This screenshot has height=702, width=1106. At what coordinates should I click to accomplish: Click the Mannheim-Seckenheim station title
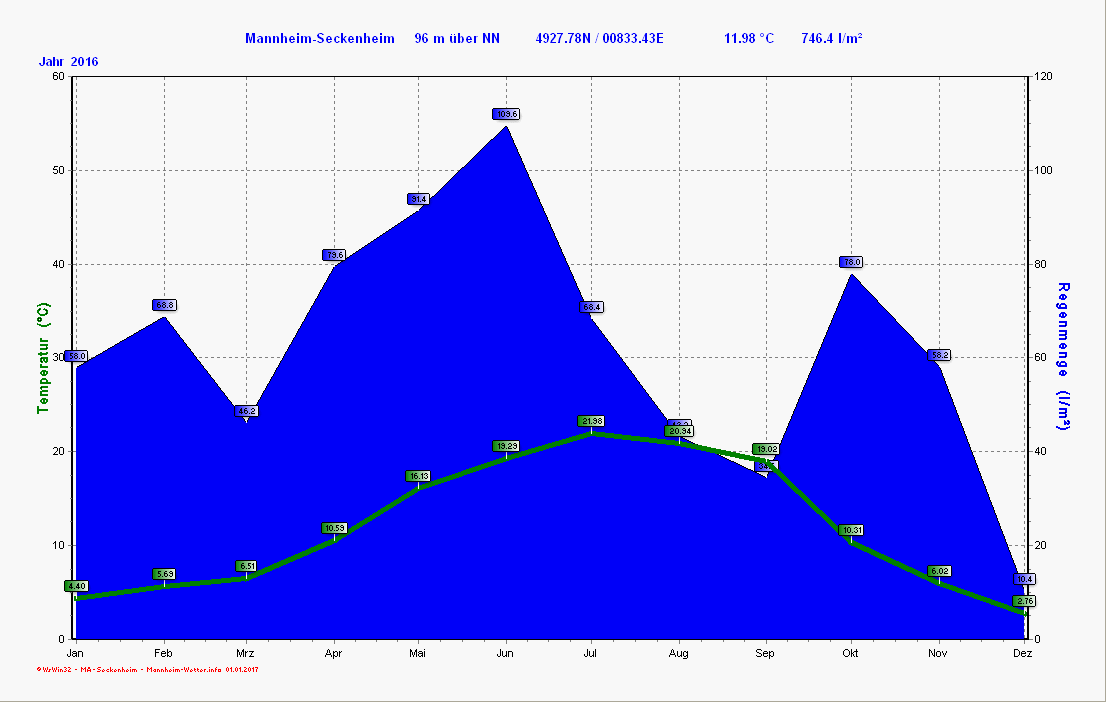pos(320,39)
